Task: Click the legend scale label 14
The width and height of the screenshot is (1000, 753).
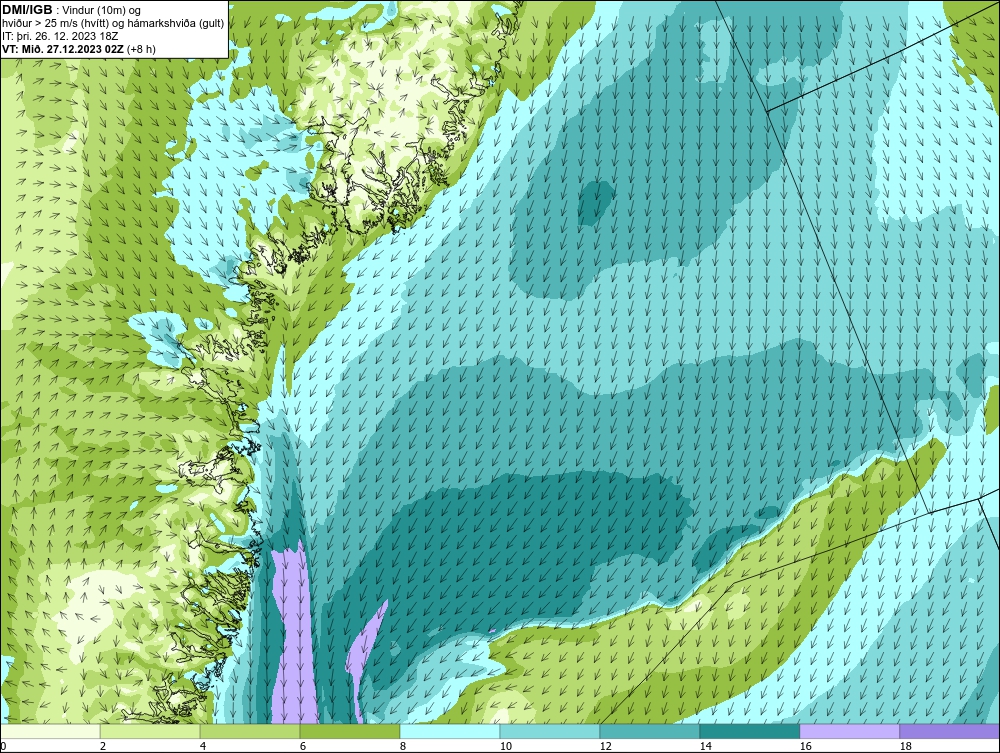Action: (x=705, y=746)
